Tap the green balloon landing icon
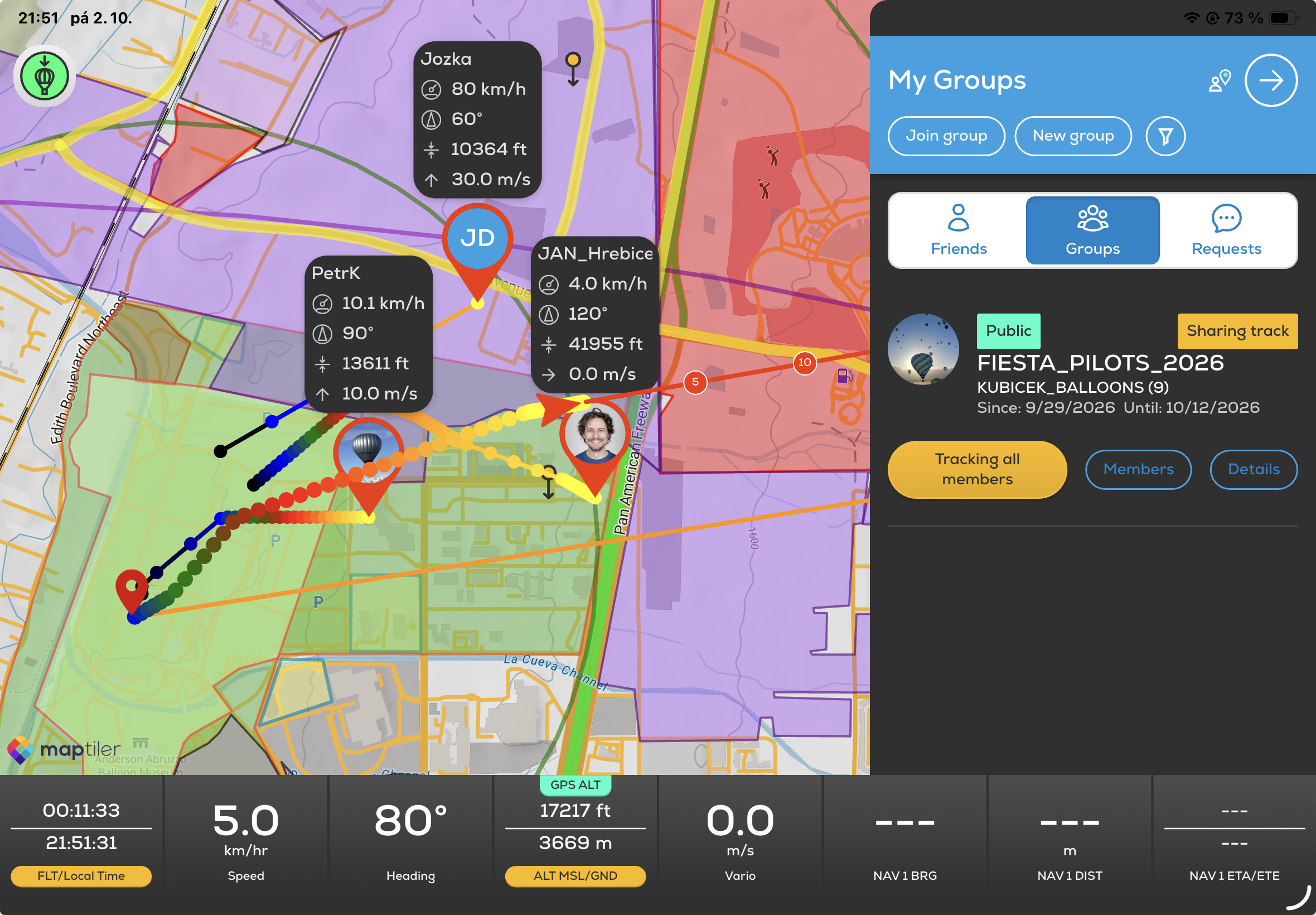Screen dimensions: 1316x915 pos(45,76)
